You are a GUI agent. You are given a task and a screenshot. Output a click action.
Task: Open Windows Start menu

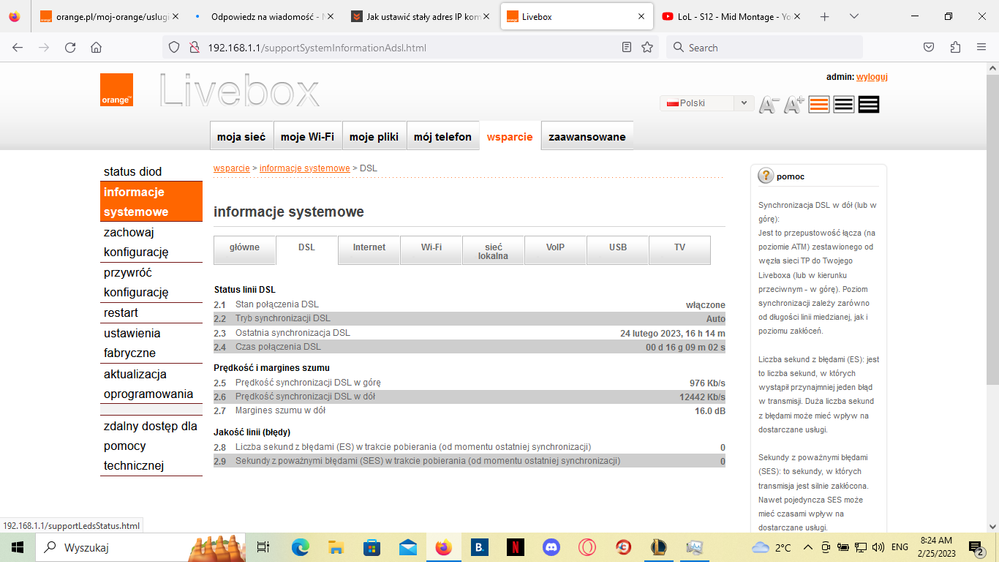point(17,547)
